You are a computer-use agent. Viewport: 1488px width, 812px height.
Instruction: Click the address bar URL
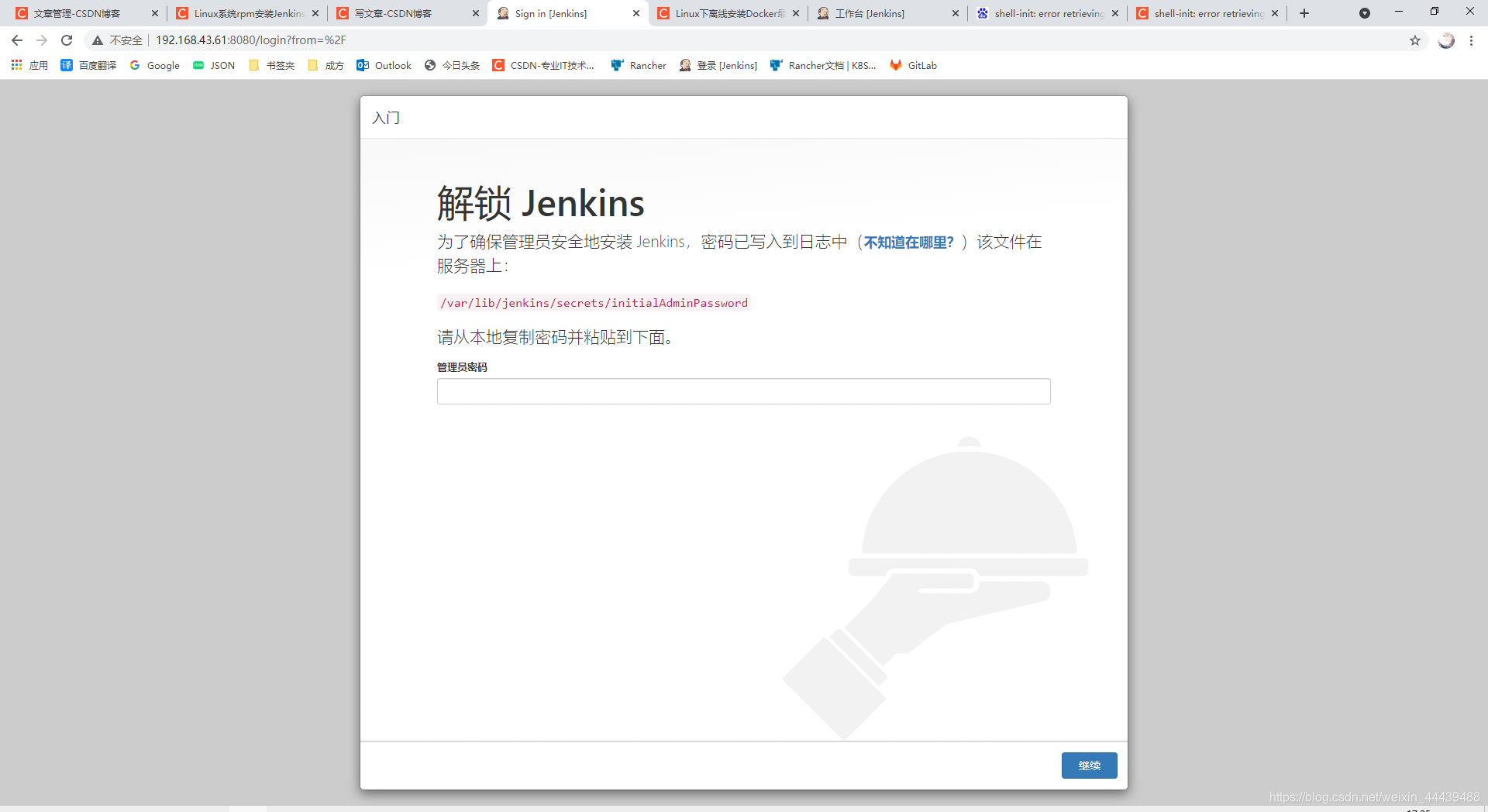pos(251,40)
